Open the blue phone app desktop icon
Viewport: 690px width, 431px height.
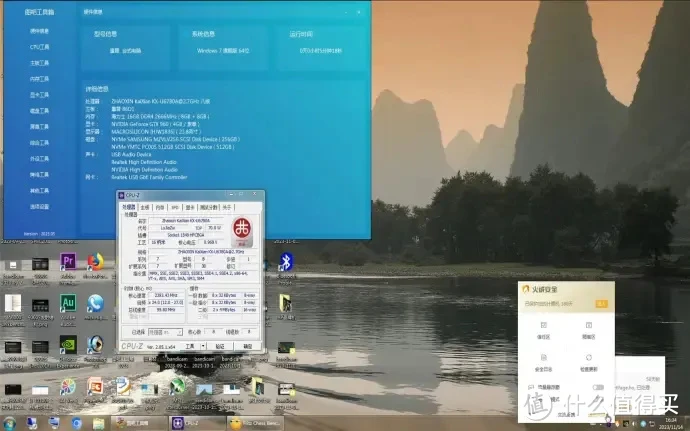coord(95,303)
